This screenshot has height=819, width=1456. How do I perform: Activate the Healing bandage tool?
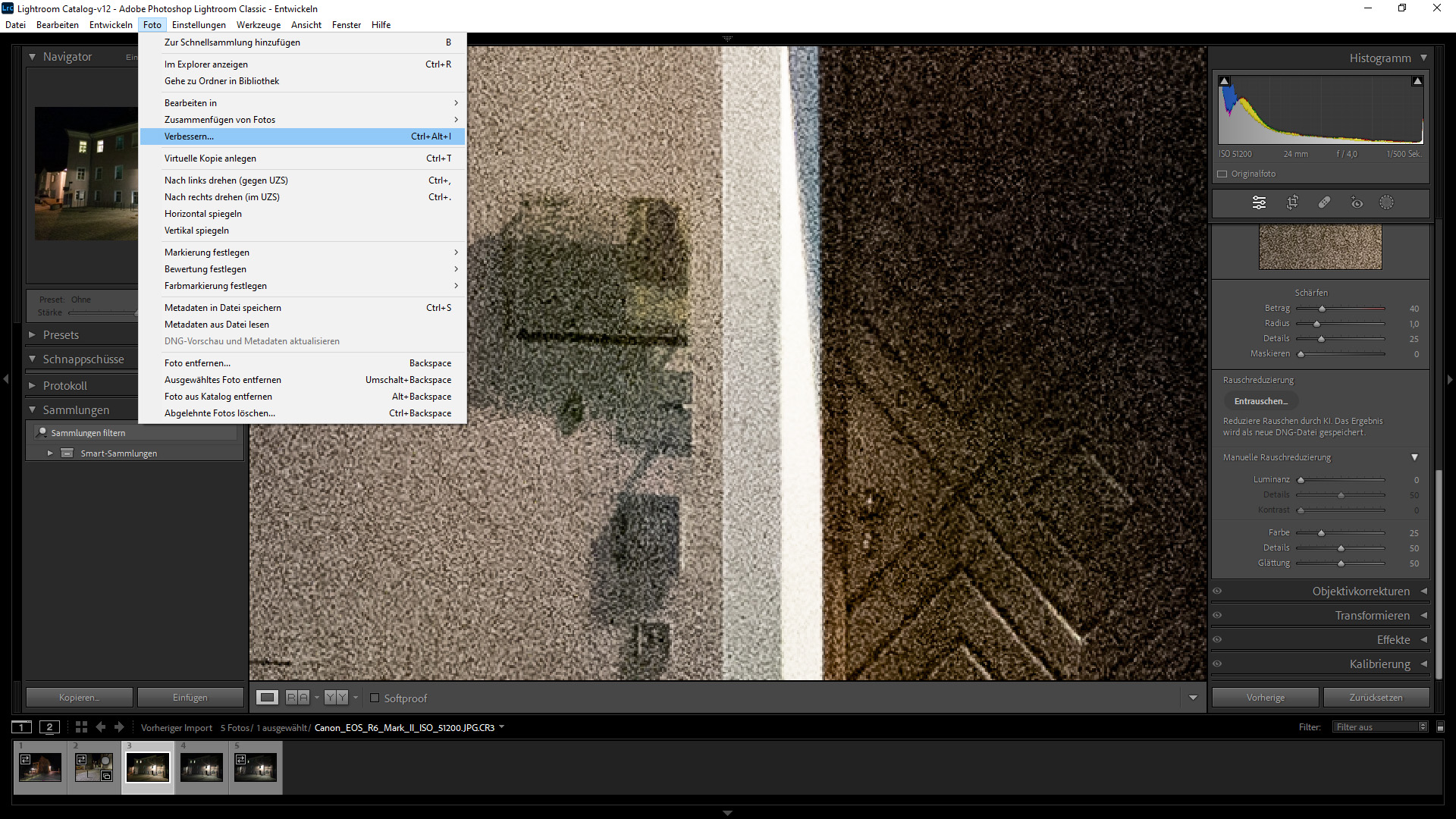point(1324,202)
